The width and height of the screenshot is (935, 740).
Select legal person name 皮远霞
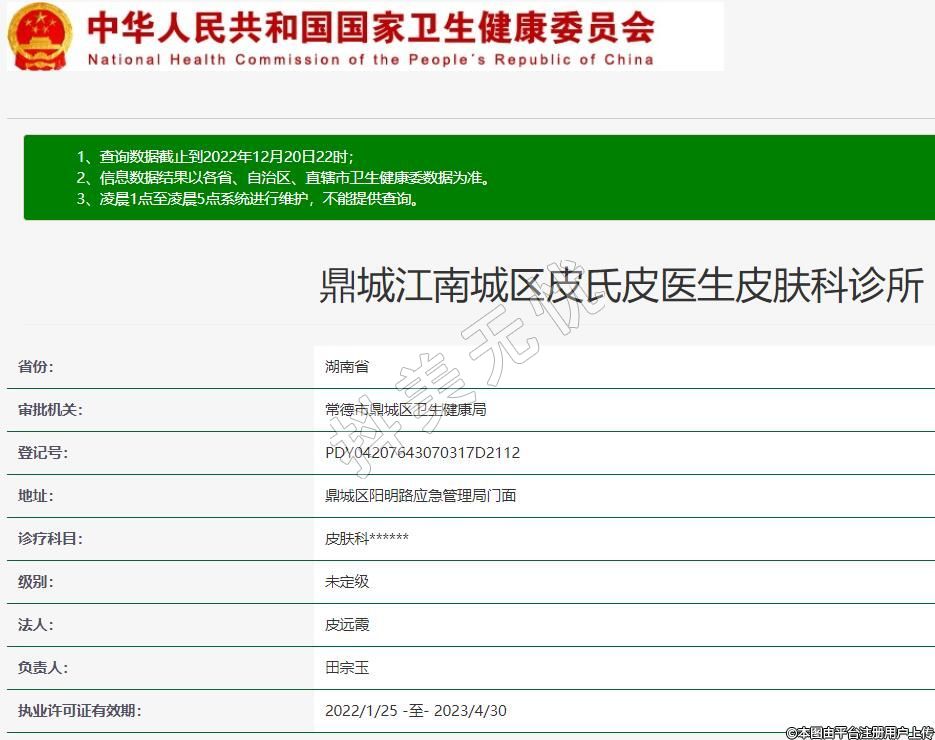click(347, 625)
